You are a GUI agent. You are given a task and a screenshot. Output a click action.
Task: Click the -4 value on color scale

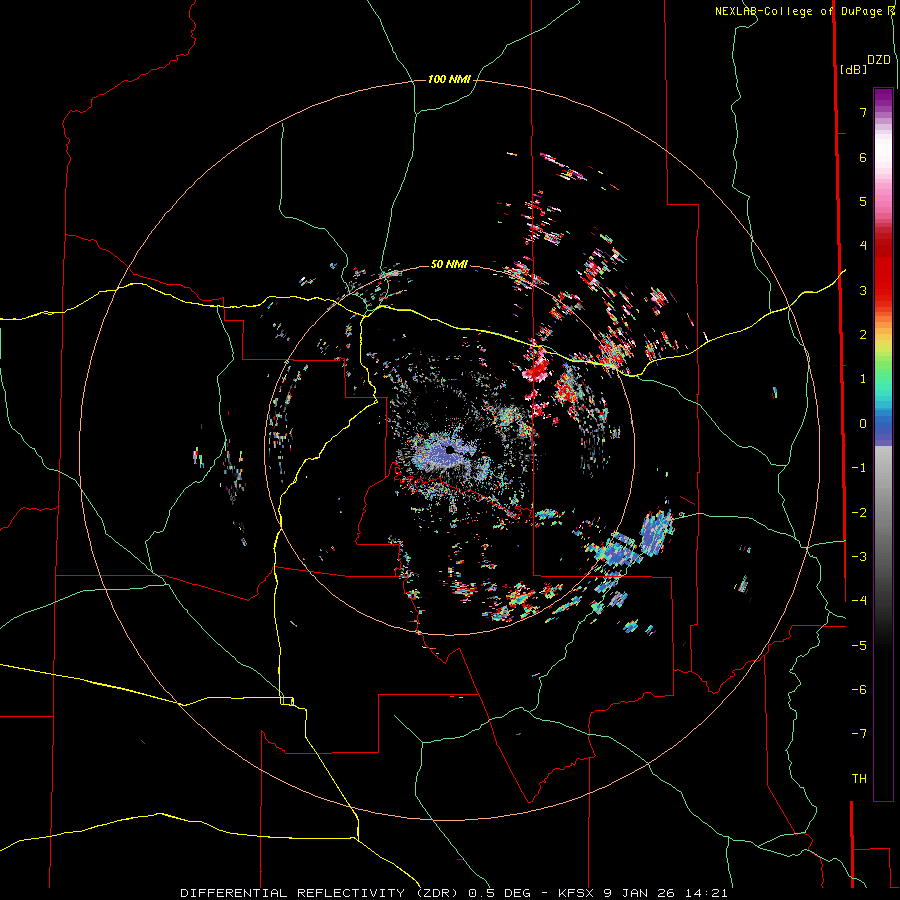point(859,601)
